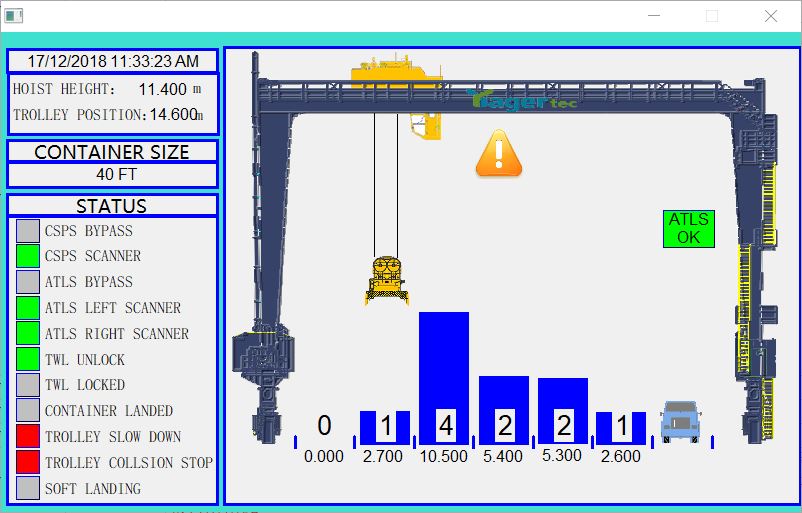This screenshot has height=513, width=802.
Task: Toggle the ATLS BYPASS status indicator
Action: point(28,282)
